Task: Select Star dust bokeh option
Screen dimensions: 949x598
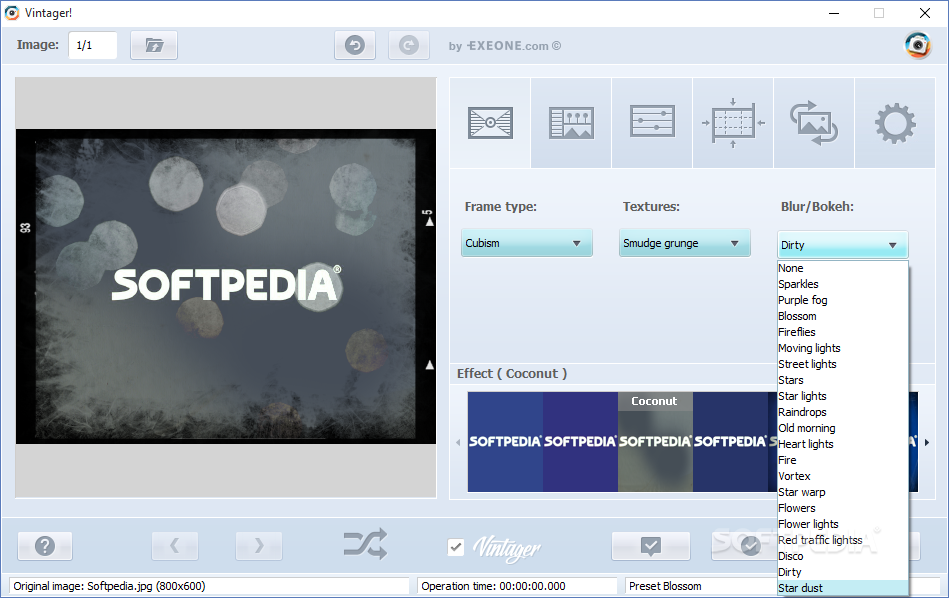Action: (x=842, y=588)
